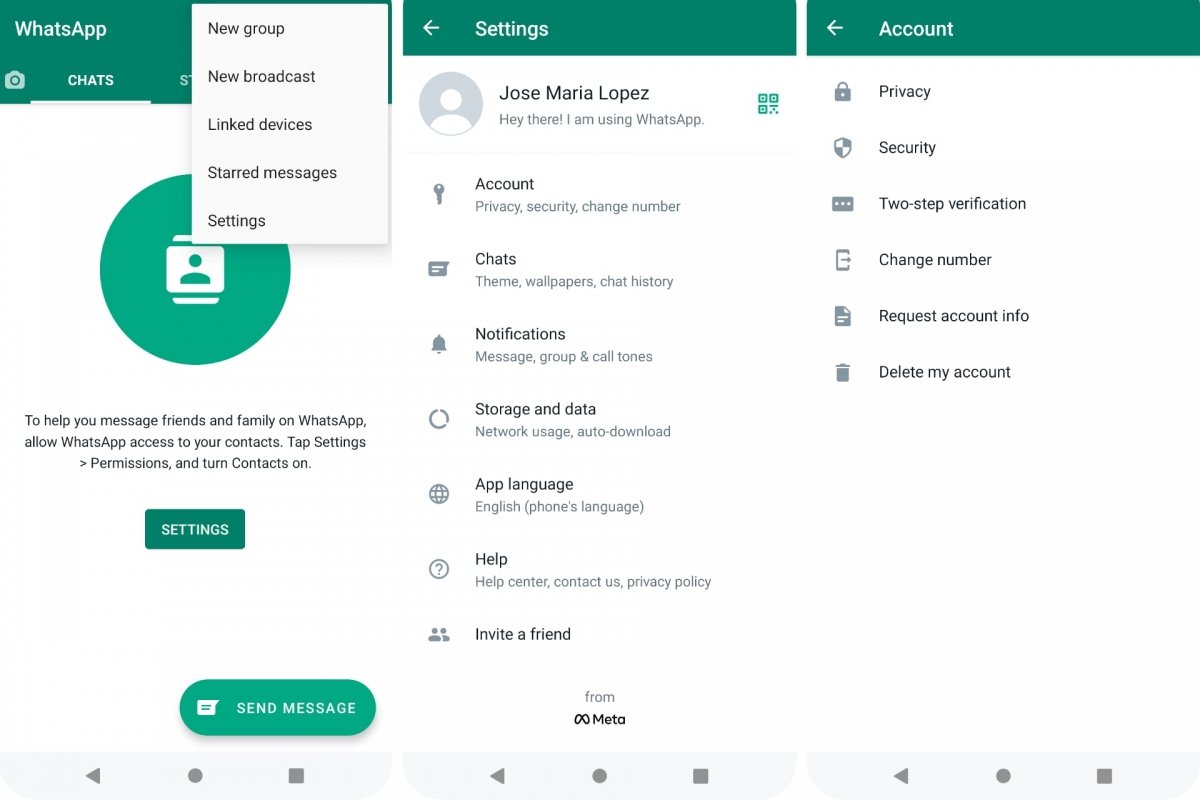
Task: Open Security in Account
Action: click(1003, 148)
